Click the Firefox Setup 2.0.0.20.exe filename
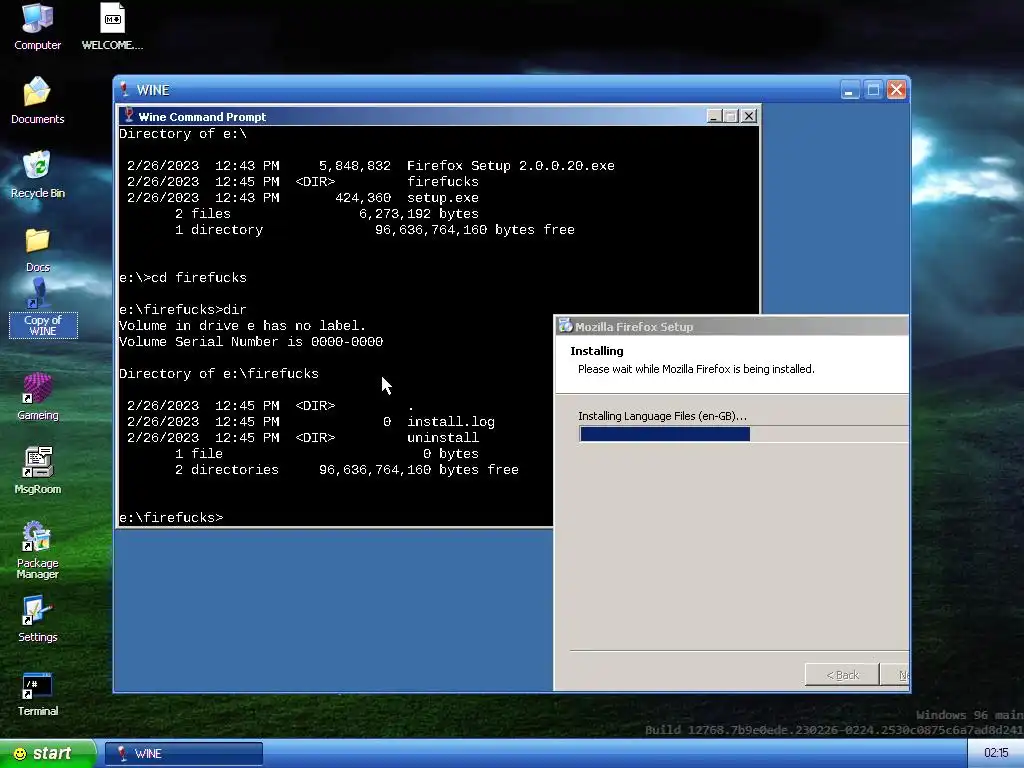Image resolution: width=1024 pixels, height=768 pixels. click(x=511, y=165)
